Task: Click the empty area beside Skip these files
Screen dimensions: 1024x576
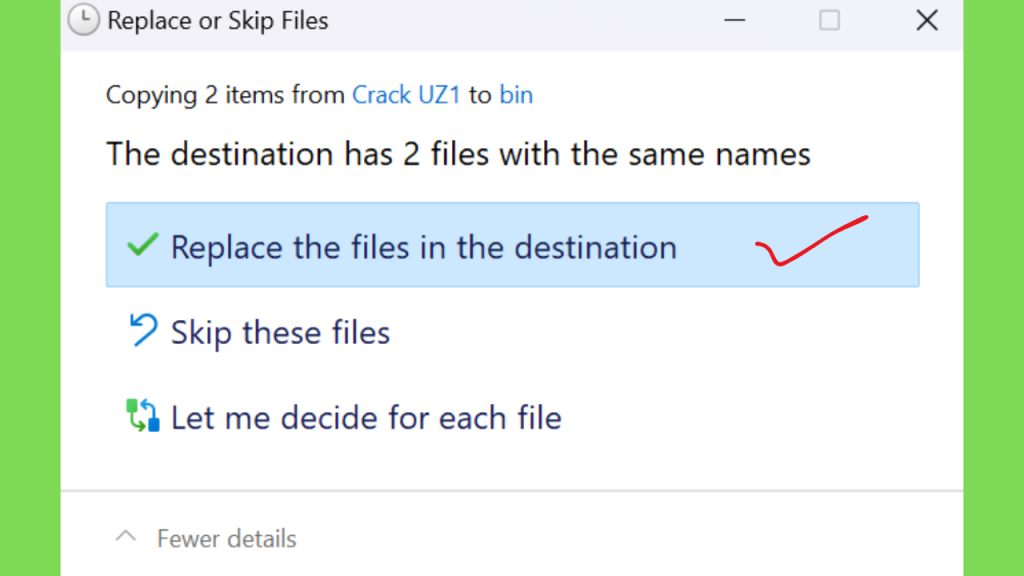Action: (x=653, y=331)
